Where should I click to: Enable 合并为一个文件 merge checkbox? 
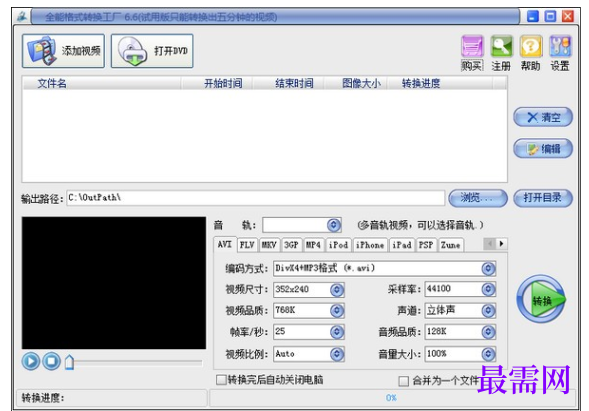(403, 381)
